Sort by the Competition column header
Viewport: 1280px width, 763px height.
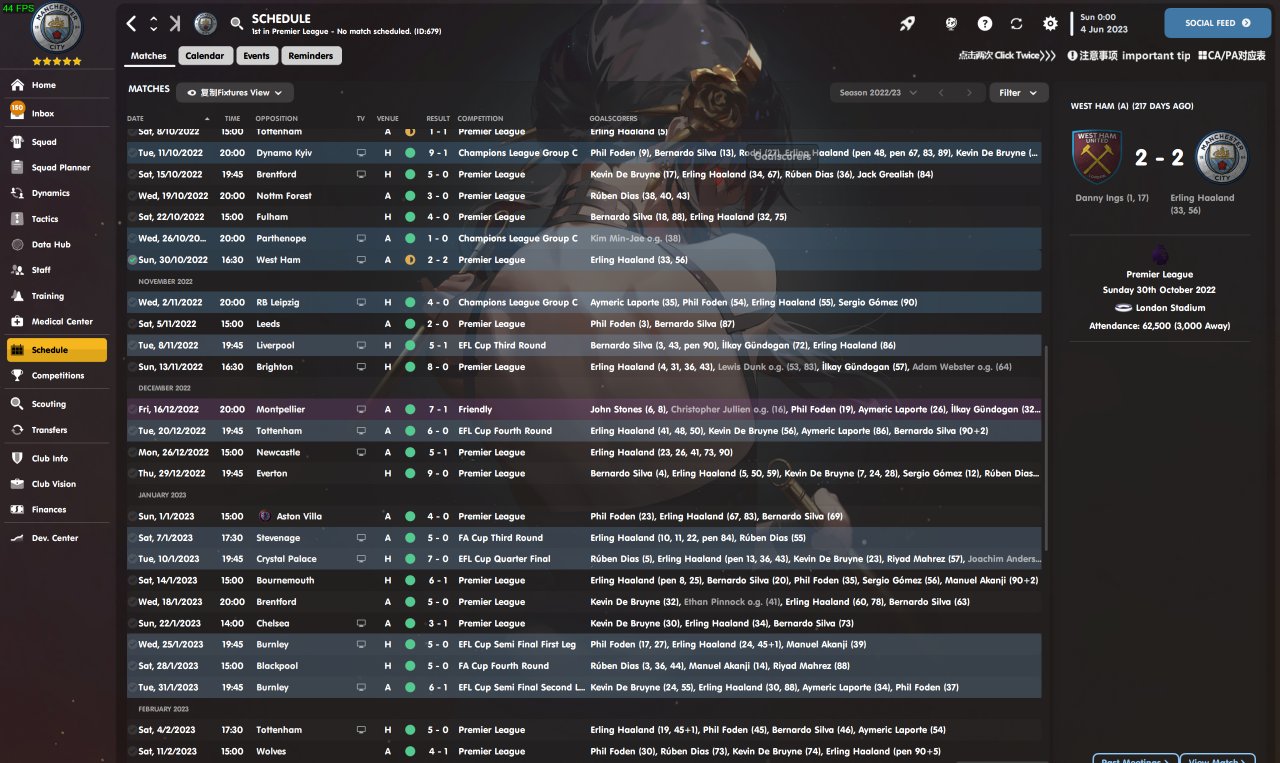[x=481, y=119]
